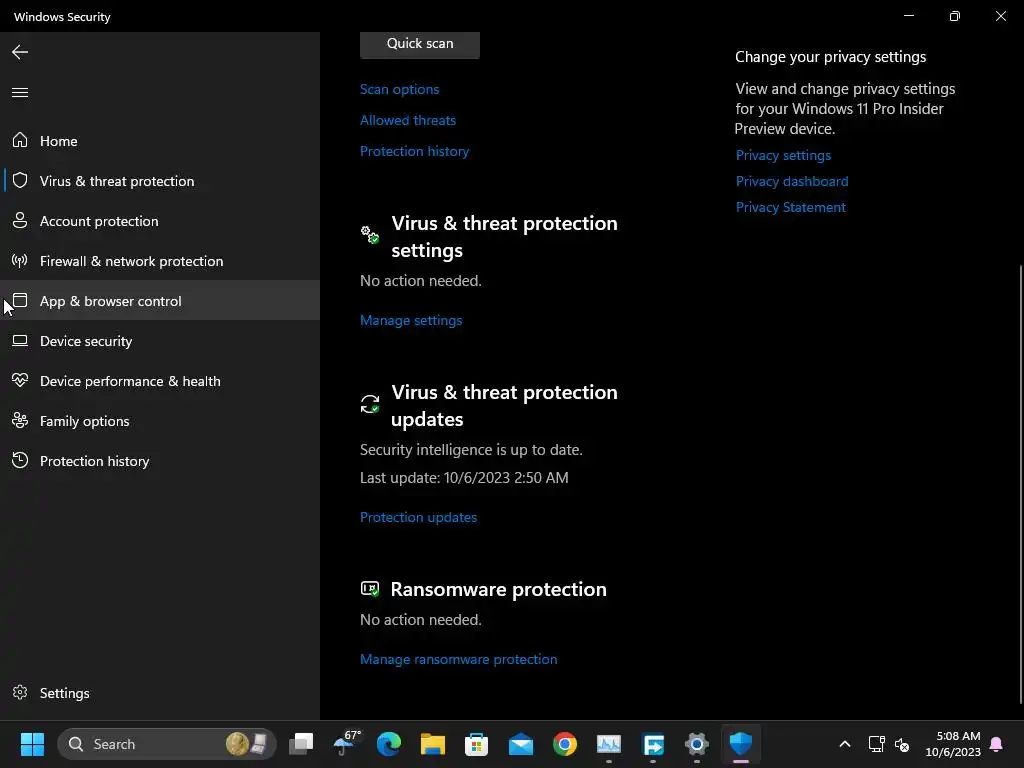Click the Security intelligence is up to date text
The width and height of the screenshot is (1024, 768).
[471, 449]
